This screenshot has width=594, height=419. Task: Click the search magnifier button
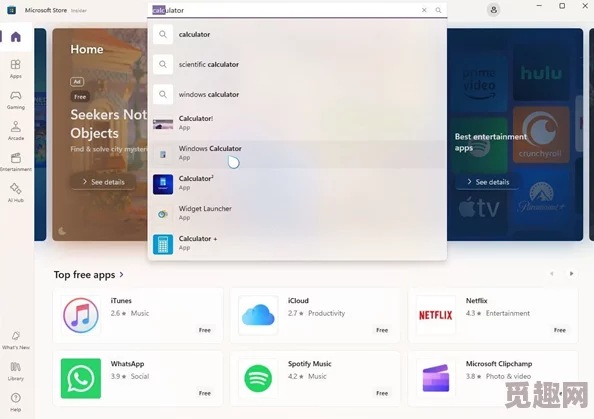pyautogui.click(x=438, y=10)
